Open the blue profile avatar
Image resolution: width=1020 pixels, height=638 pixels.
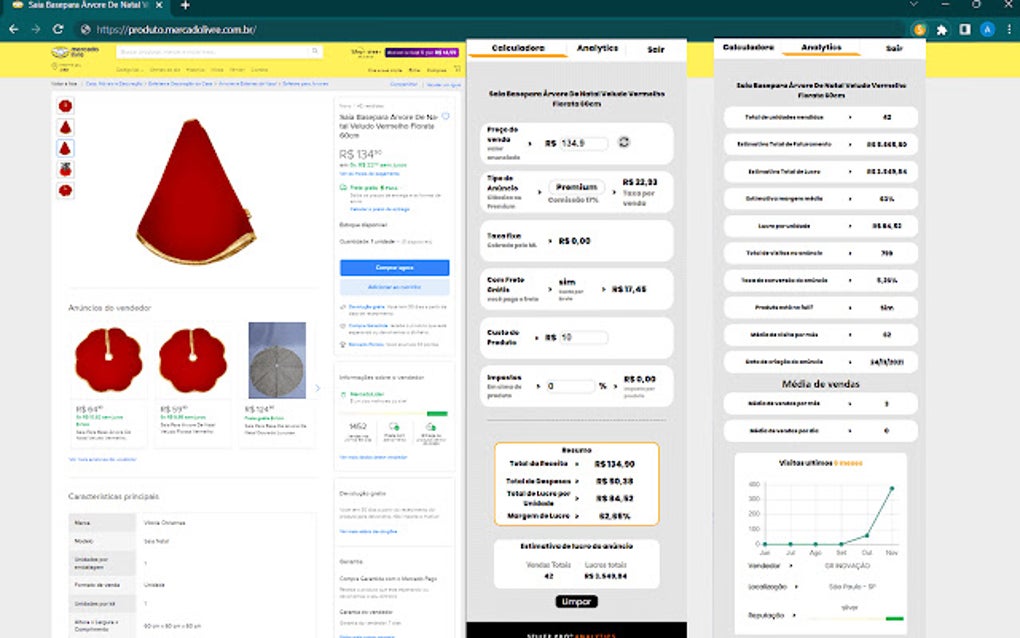(x=987, y=29)
